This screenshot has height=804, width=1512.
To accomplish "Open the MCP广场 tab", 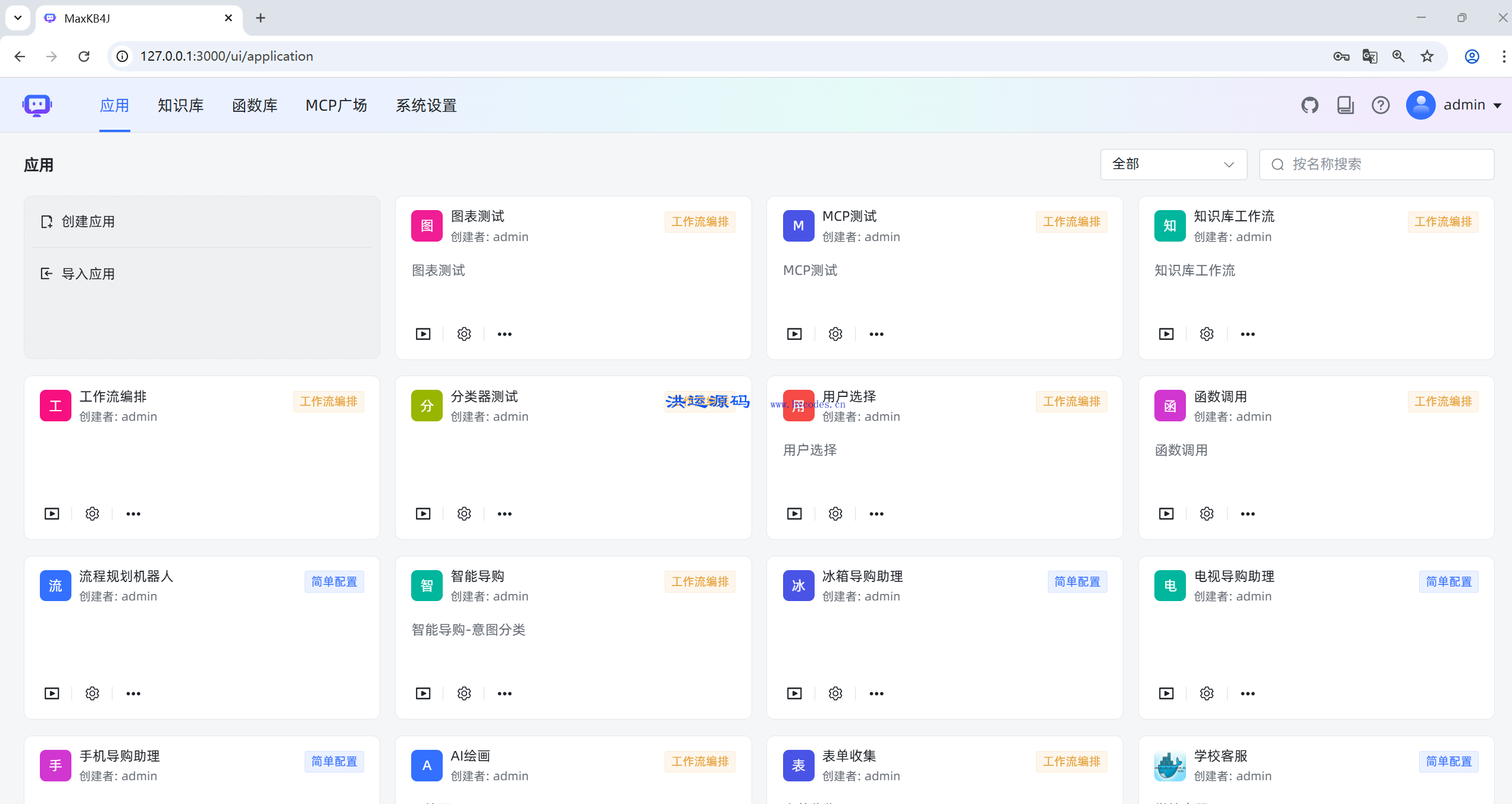I will (x=336, y=105).
